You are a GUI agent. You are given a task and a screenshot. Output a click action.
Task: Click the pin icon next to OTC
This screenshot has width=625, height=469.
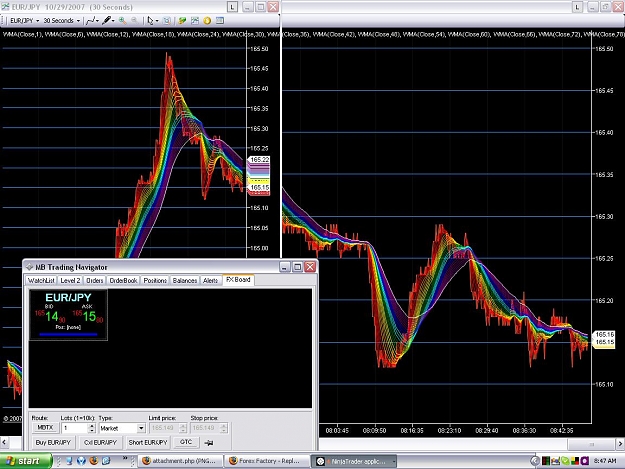(x=208, y=442)
